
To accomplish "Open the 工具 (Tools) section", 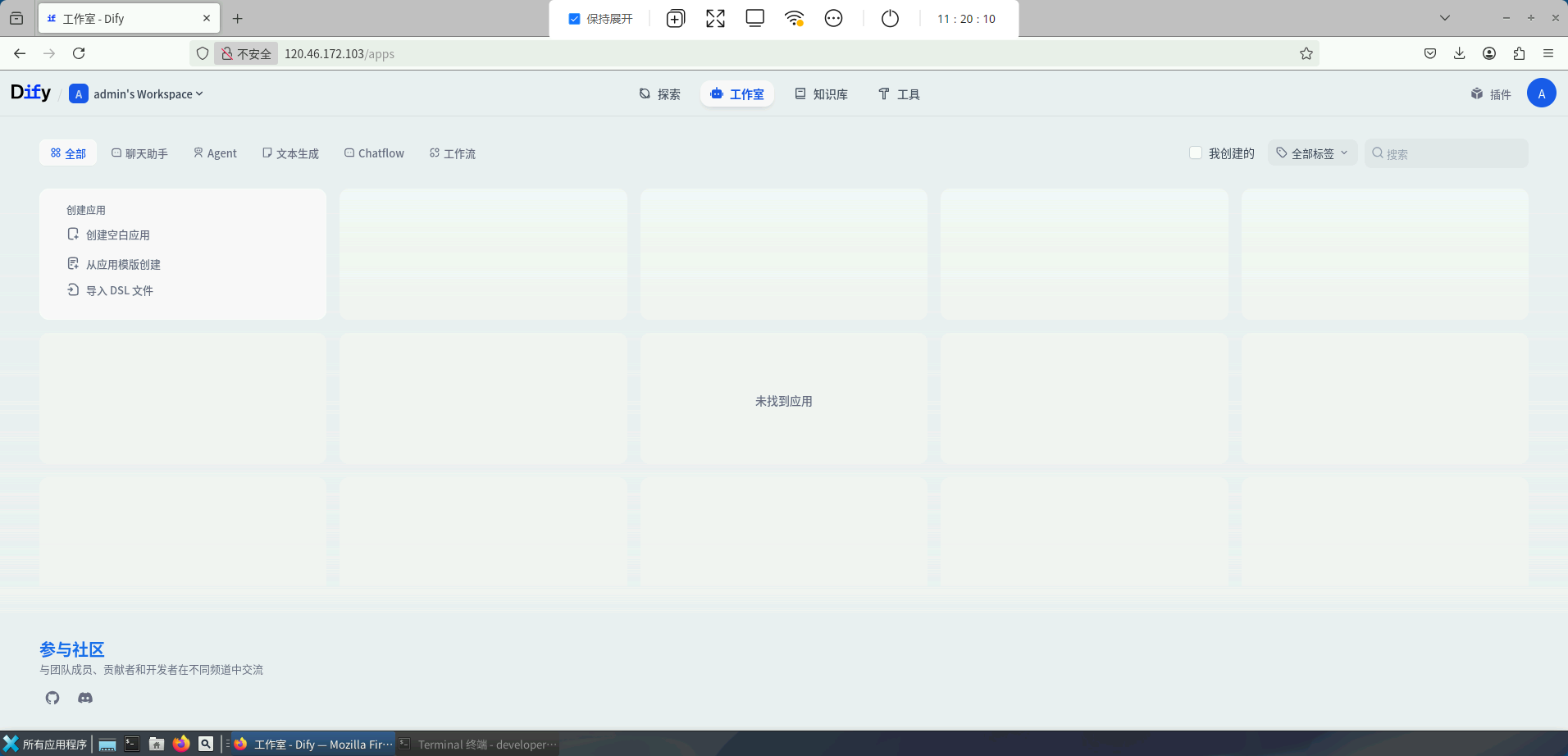I will coord(899,94).
